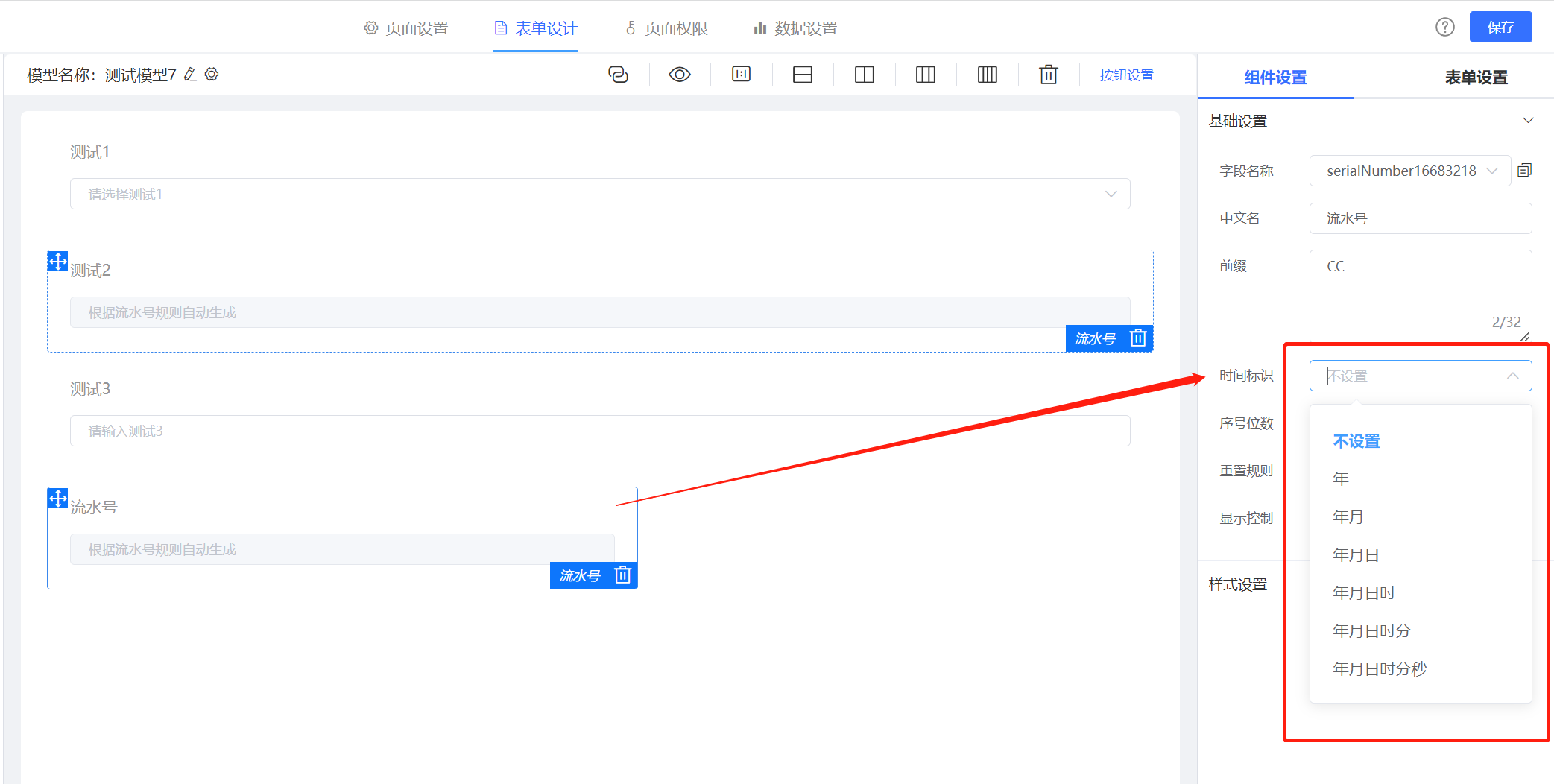Image resolution: width=1554 pixels, height=784 pixels.
Task: Click the 显示控制 label
Action: [x=1246, y=519]
